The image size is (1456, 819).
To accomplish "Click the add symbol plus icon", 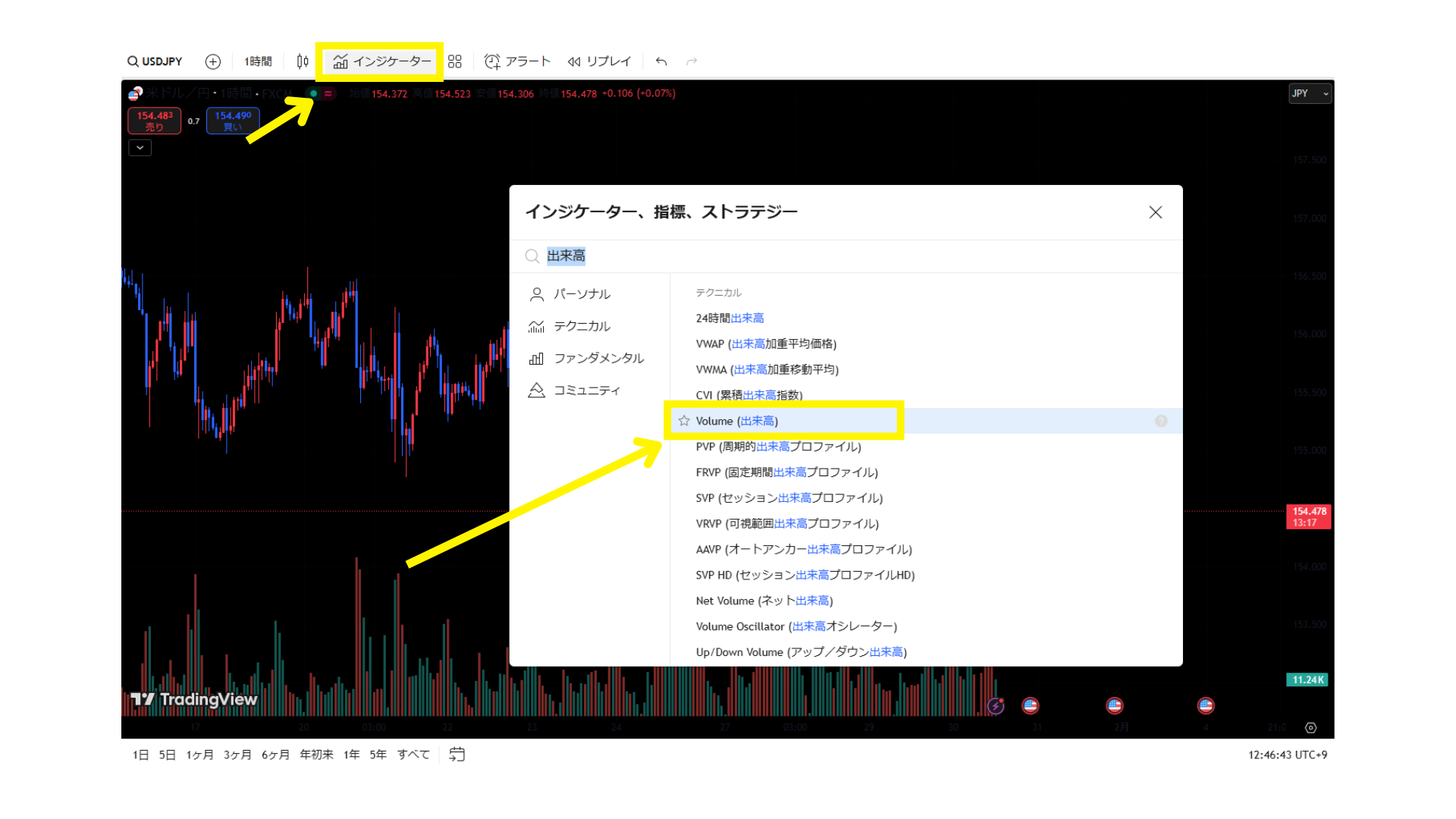I will (x=213, y=61).
